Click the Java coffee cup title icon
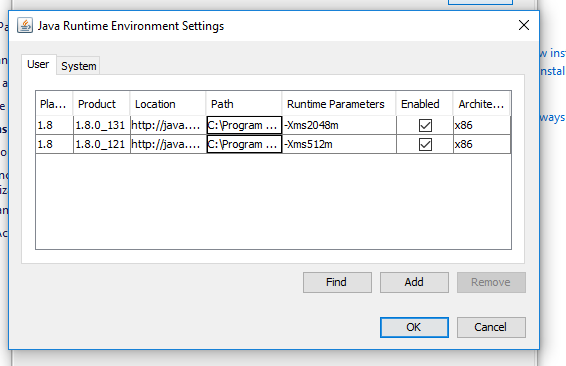The image size is (566, 366). point(25,26)
